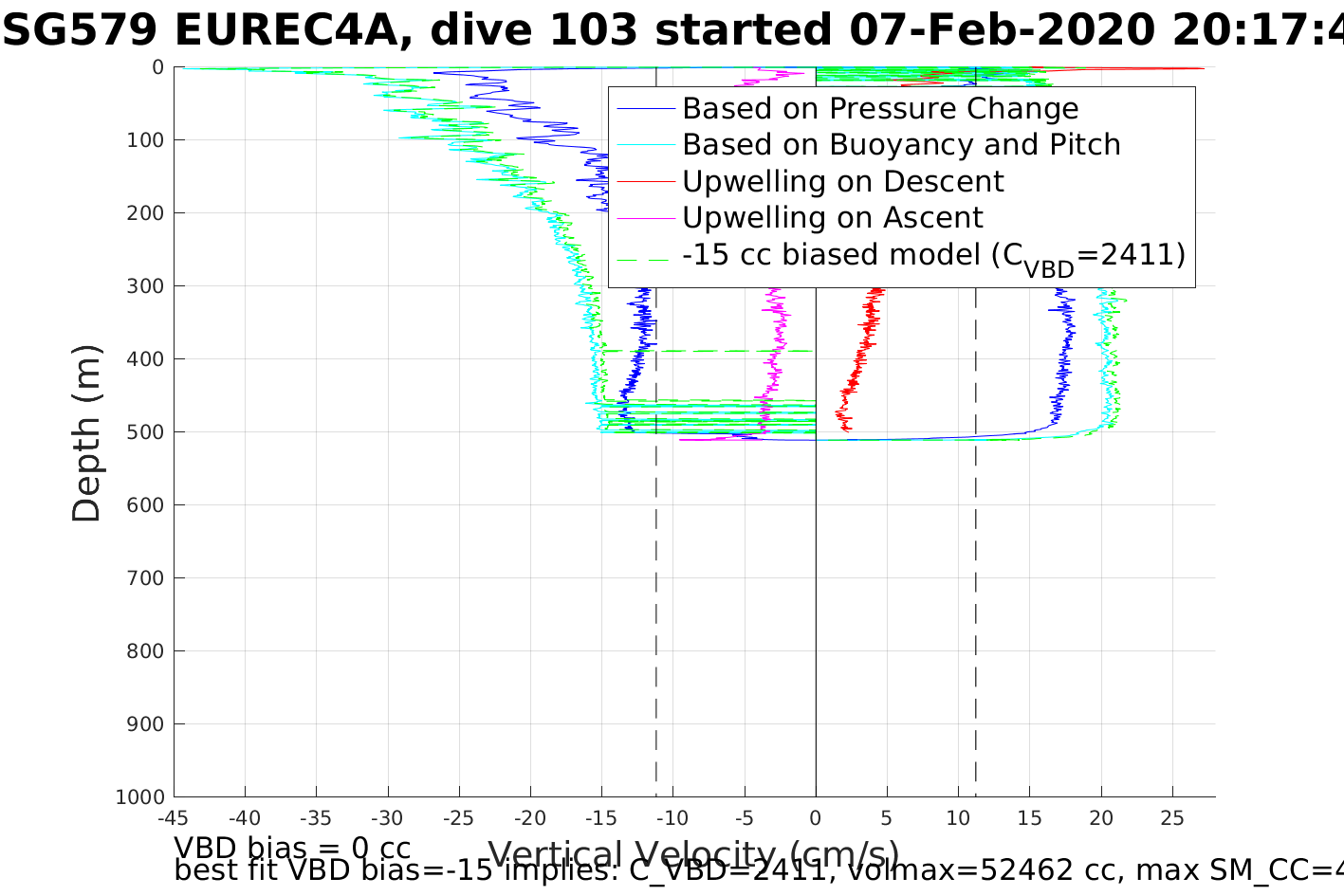Select the "Vertical Velocity (cm/s)" x-axis label
Image resolution: width=1344 pixels, height=896 pixels.
click(x=692, y=854)
